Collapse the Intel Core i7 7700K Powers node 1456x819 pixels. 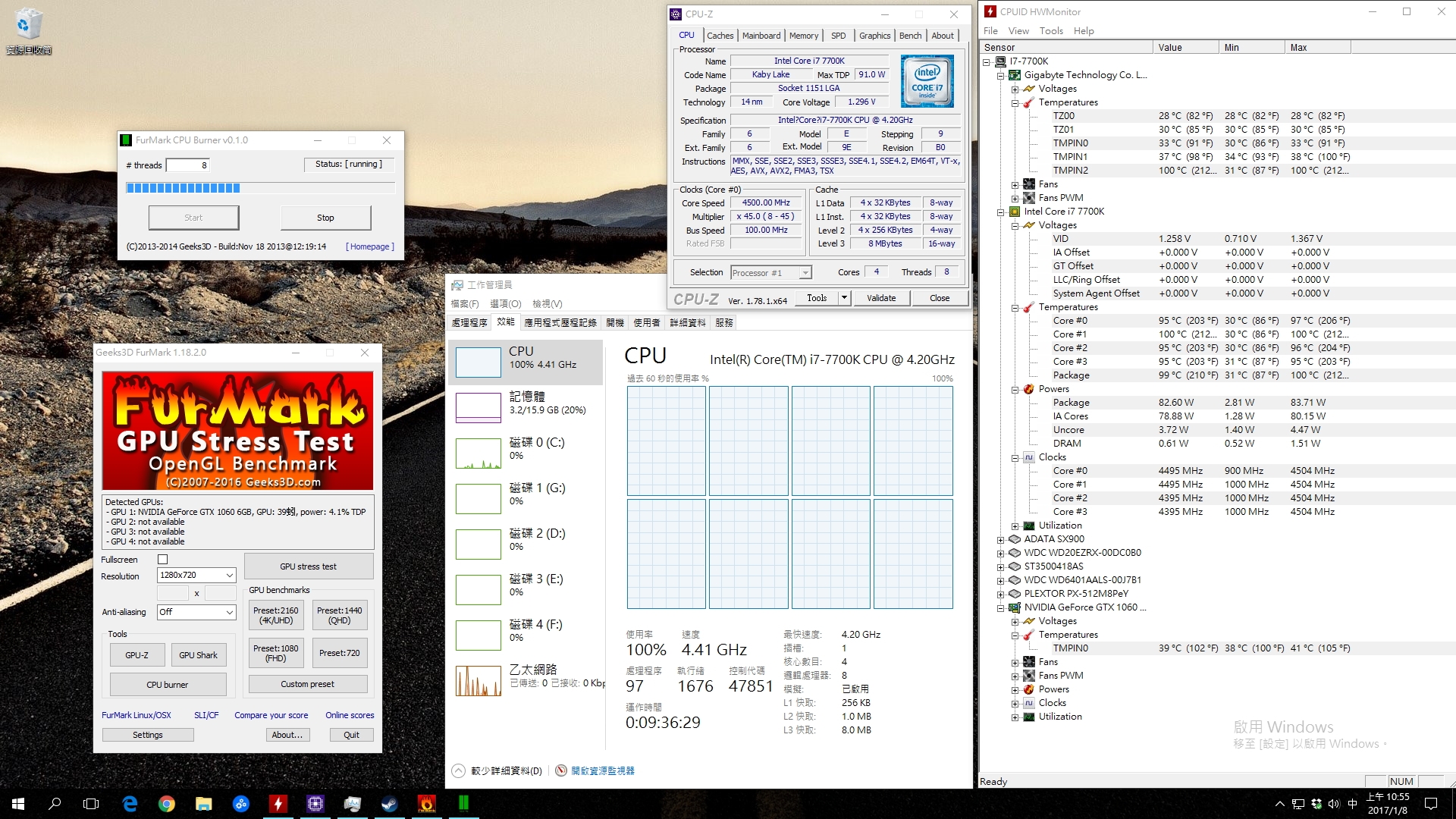(x=1015, y=390)
